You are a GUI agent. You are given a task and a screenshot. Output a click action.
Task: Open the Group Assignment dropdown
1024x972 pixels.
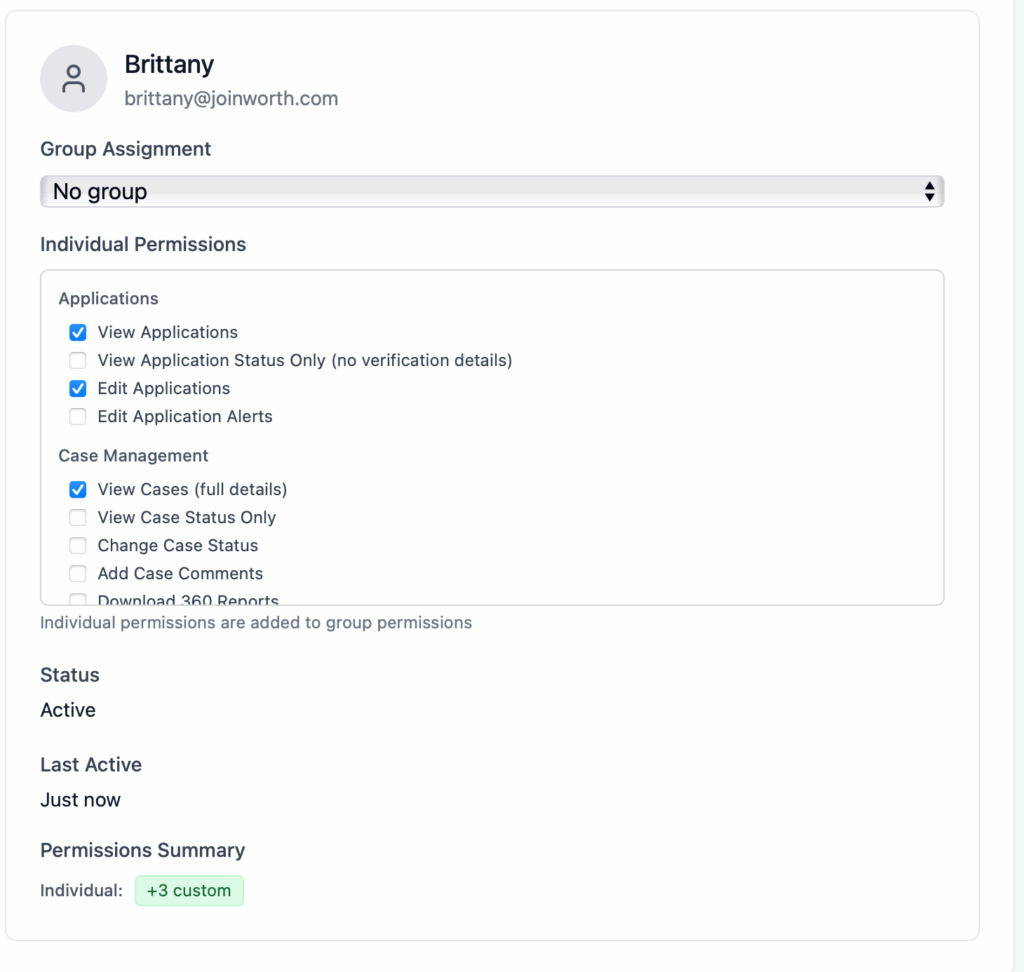pos(490,191)
